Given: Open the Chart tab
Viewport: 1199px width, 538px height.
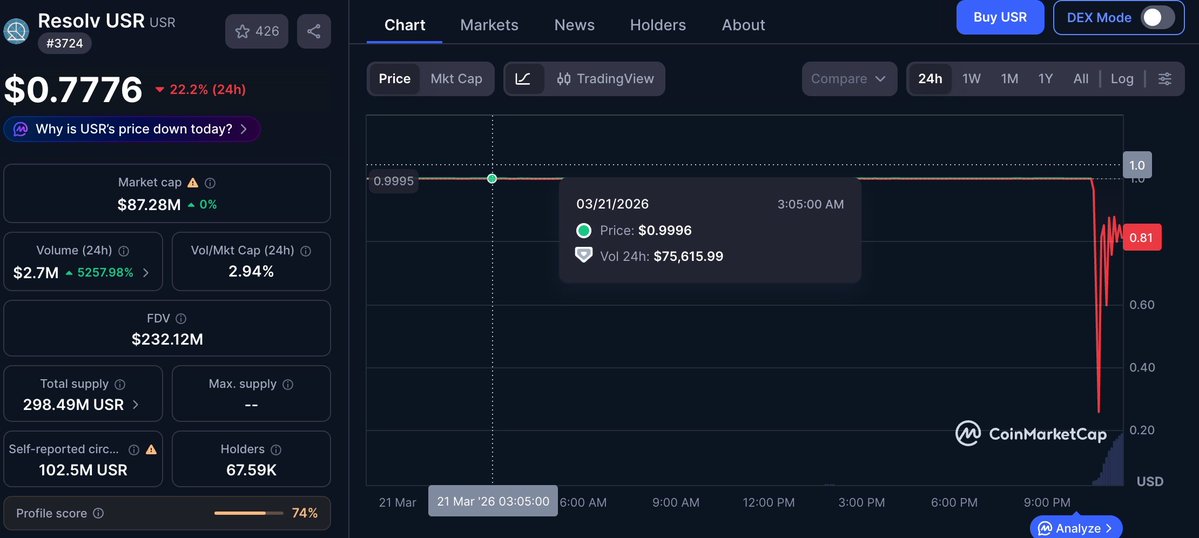Looking at the screenshot, I should [x=405, y=24].
